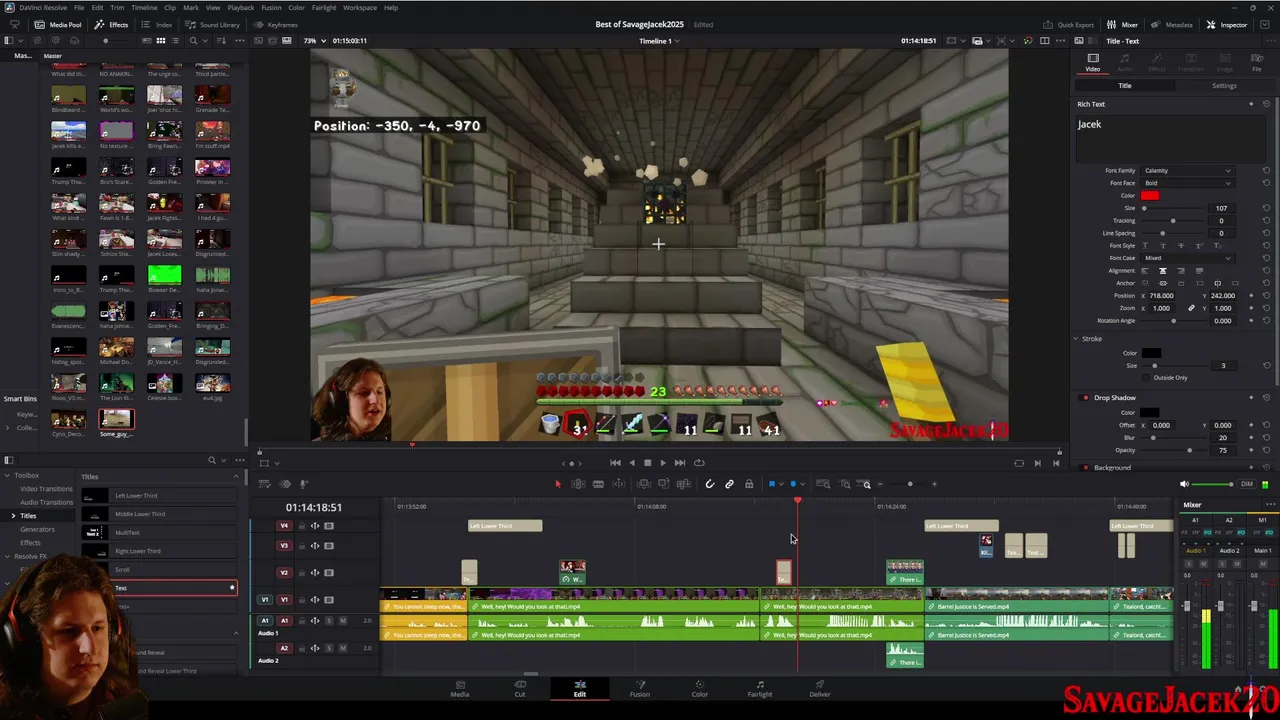
Task: Open the Timeline 1 name dropdown
Action: pyautogui.click(x=660, y=41)
